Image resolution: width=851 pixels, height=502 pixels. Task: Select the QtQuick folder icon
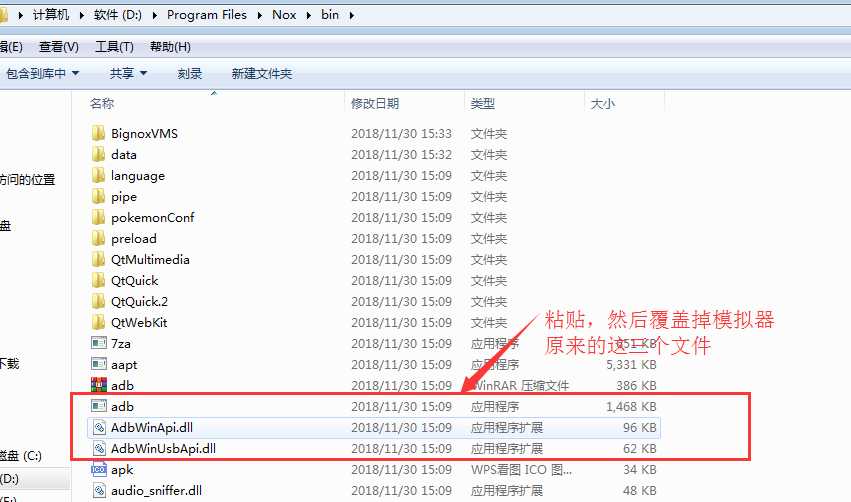[98, 280]
